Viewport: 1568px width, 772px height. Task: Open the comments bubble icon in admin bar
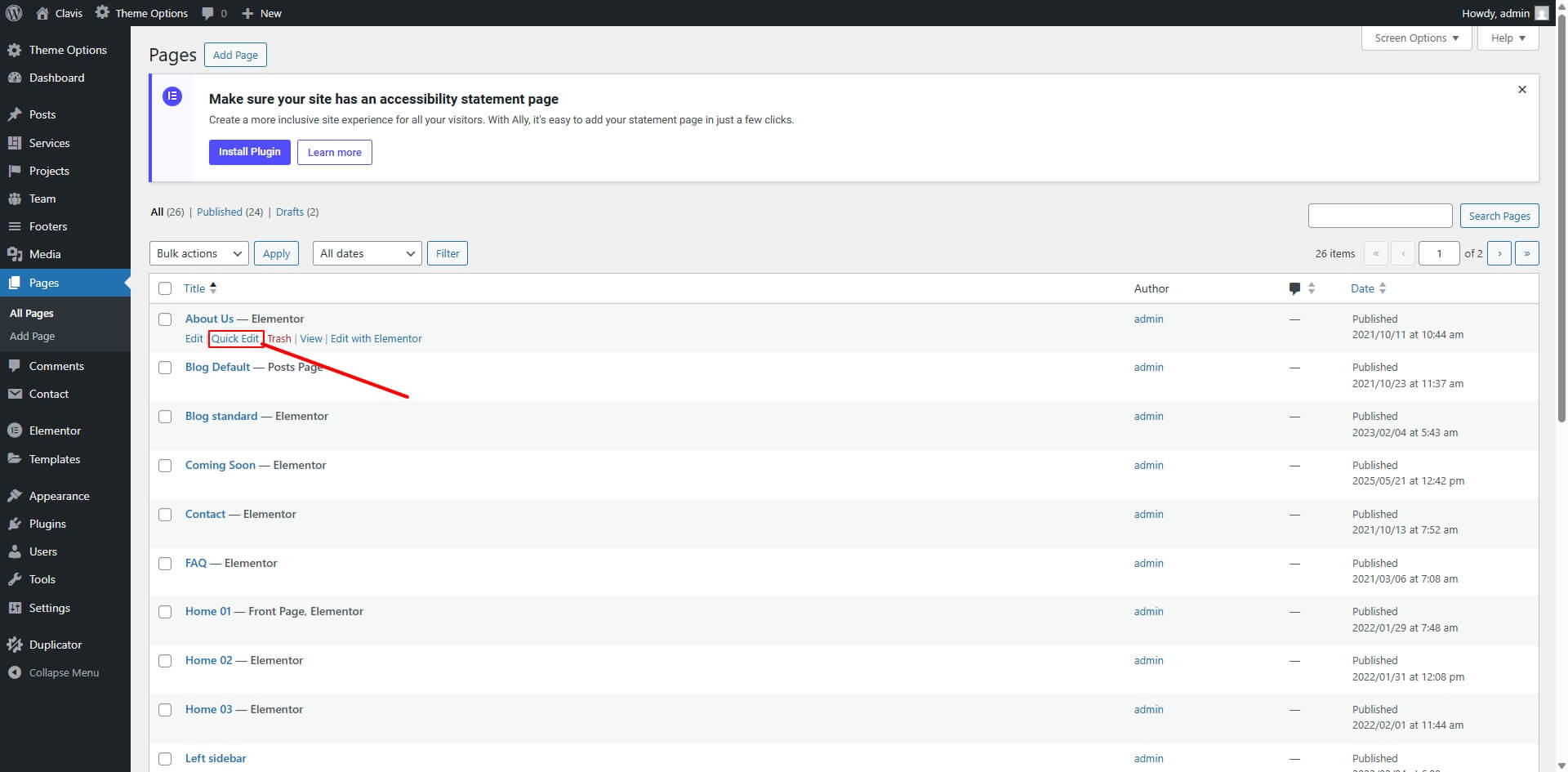point(208,13)
